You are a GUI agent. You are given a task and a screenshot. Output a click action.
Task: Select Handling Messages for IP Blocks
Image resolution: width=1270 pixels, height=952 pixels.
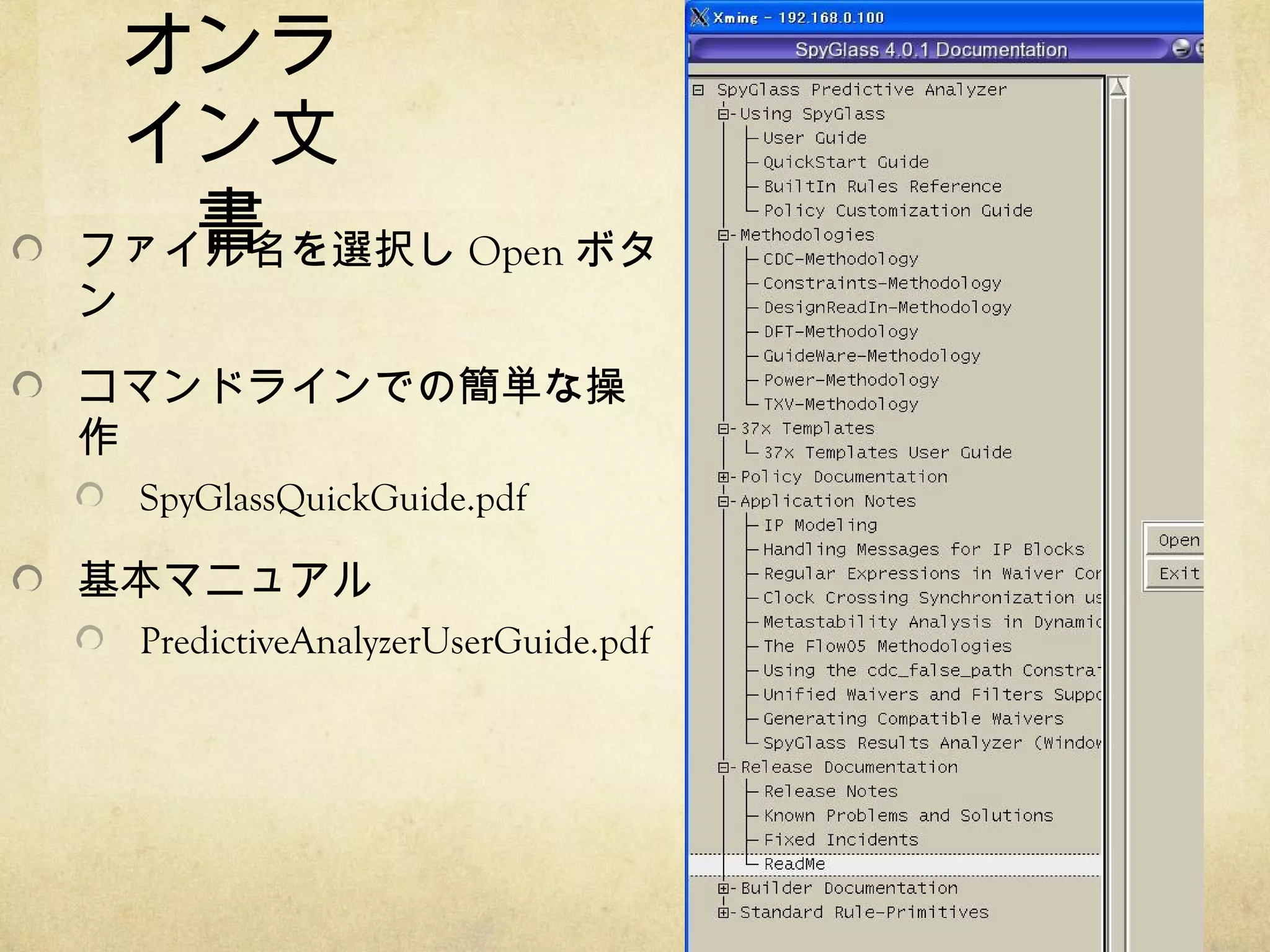point(923,550)
